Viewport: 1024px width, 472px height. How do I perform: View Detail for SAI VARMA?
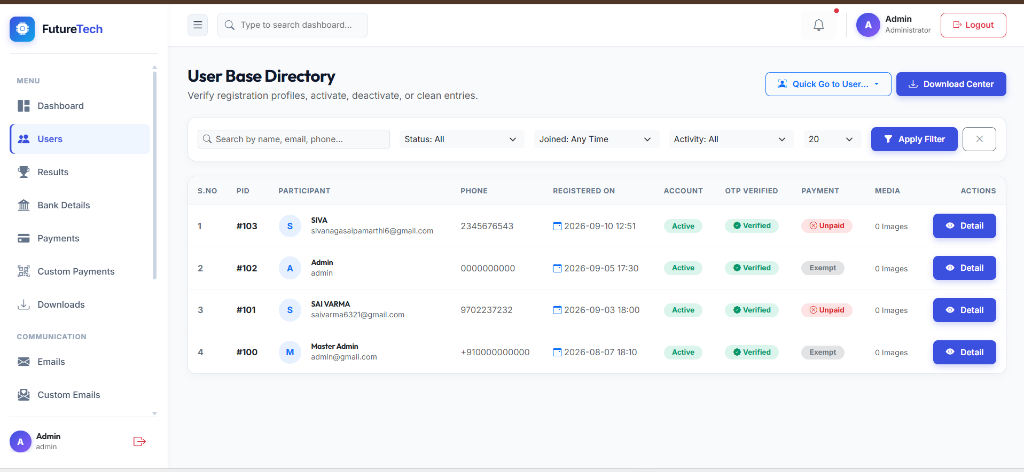(964, 309)
